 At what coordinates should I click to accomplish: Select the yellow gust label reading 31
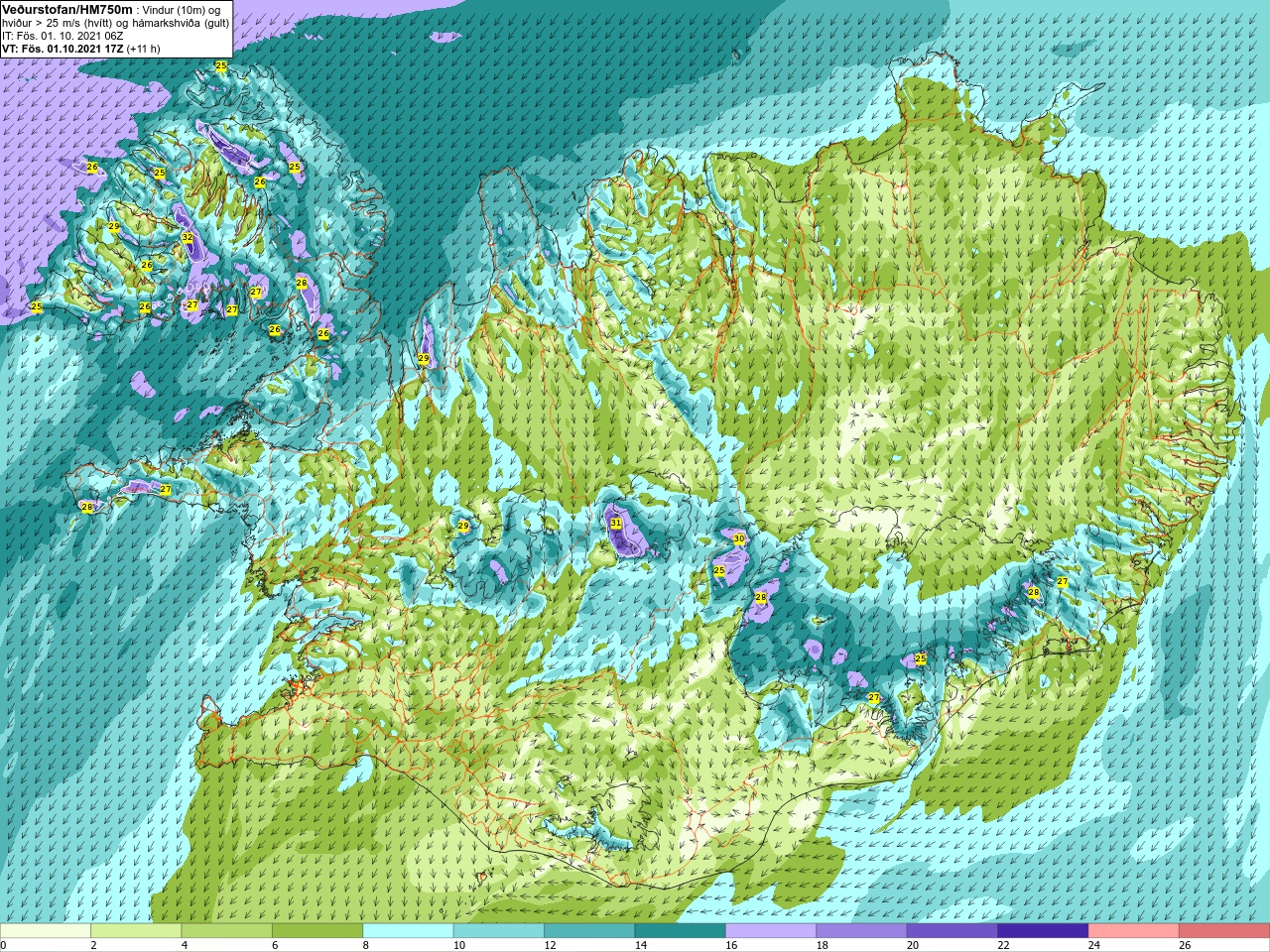click(x=616, y=524)
